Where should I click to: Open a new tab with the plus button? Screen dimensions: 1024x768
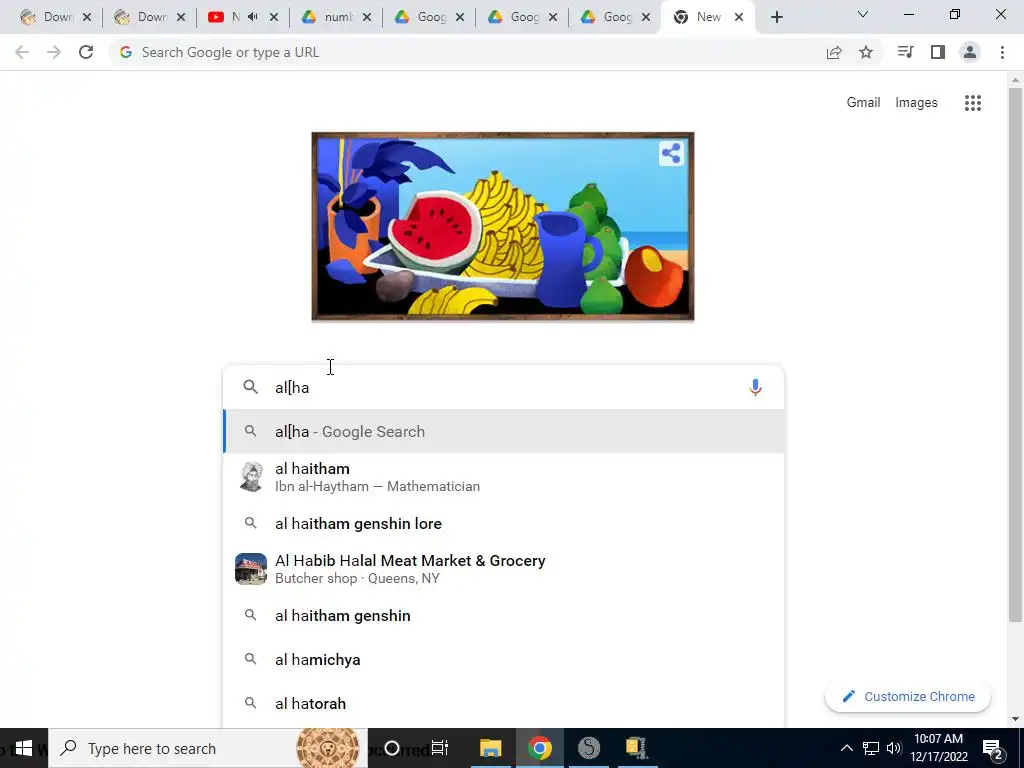tap(776, 17)
